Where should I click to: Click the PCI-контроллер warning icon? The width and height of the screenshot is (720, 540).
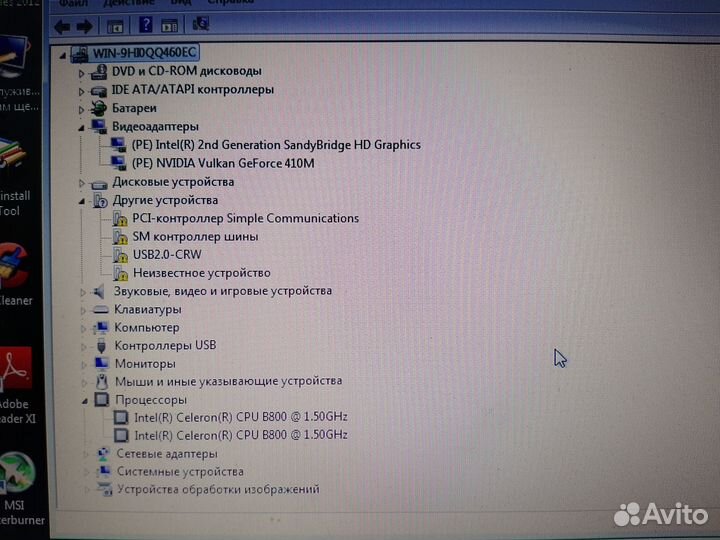pyautogui.click(x=120, y=219)
